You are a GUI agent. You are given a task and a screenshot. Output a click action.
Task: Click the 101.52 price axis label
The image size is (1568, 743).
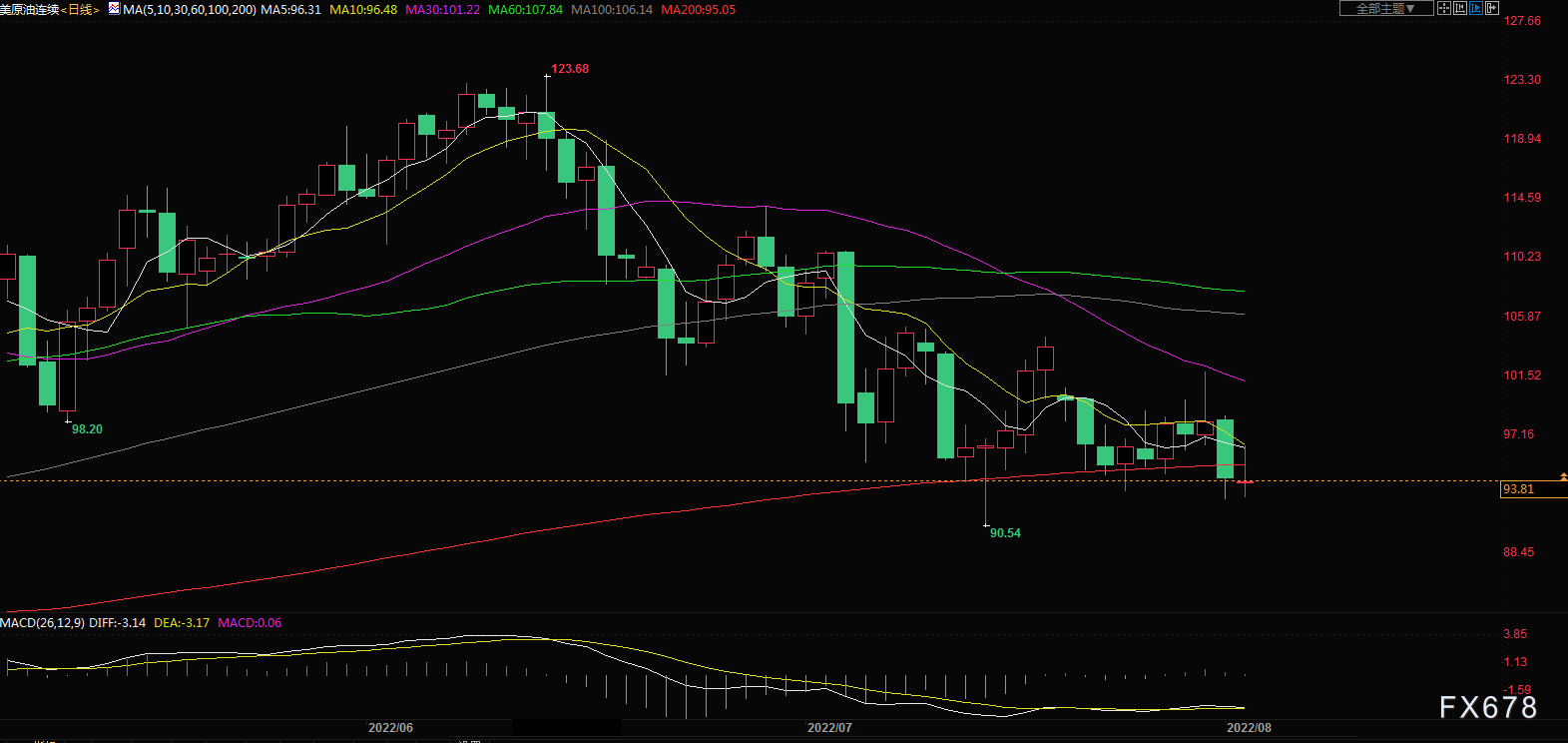(1522, 375)
